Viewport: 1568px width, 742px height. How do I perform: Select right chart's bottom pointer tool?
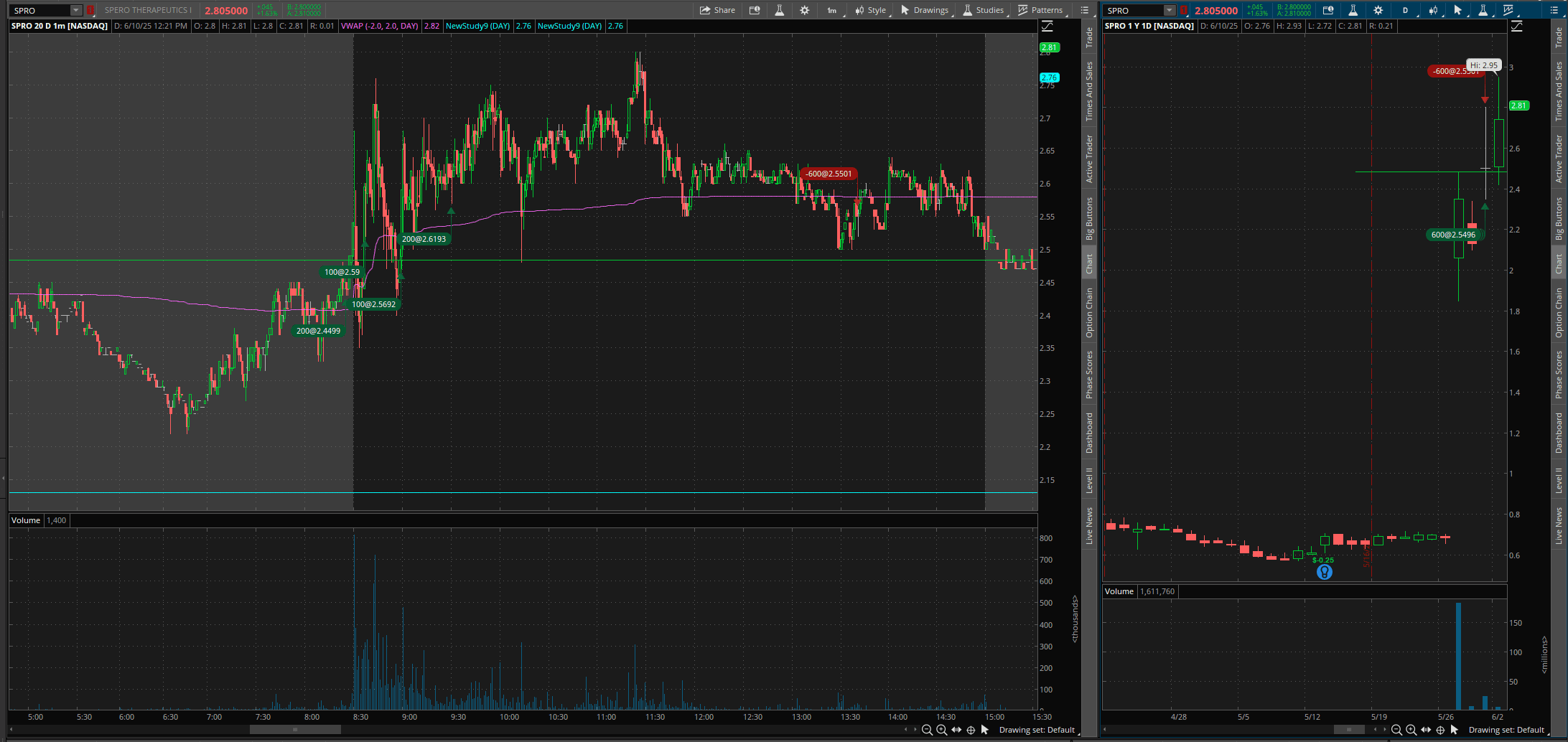tap(1455, 730)
